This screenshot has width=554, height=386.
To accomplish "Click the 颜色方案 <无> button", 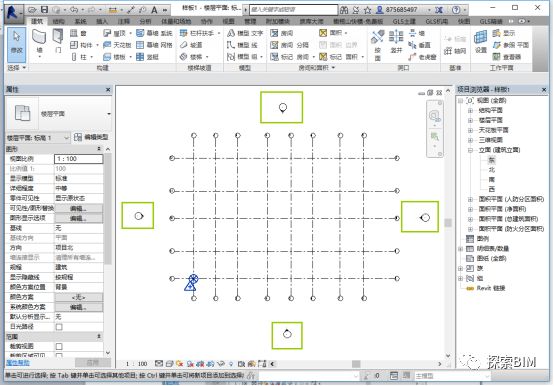I will (79, 297).
